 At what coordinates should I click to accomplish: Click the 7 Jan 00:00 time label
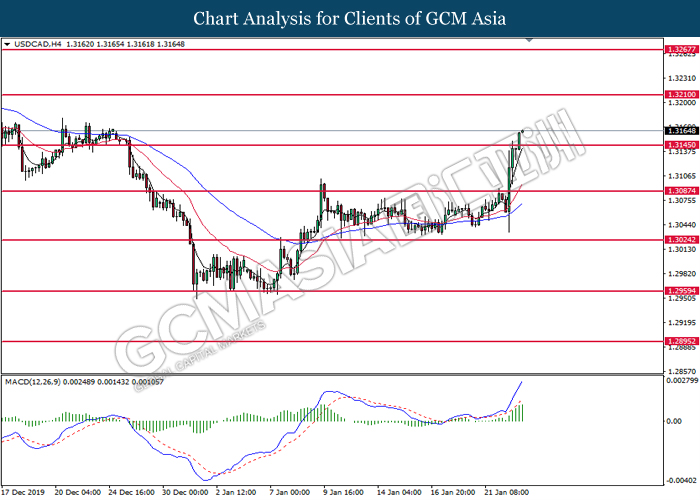[290, 492]
